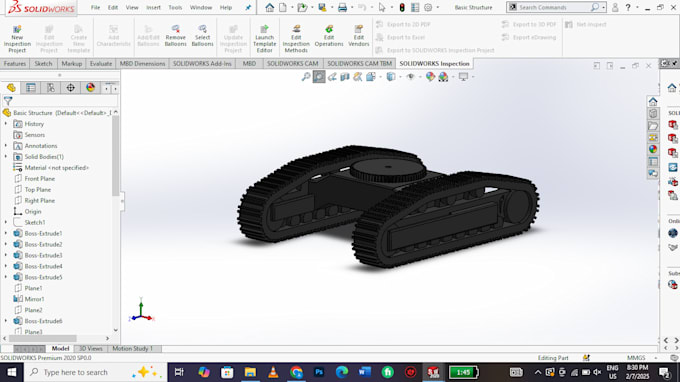Expand the Boss-Extrude6 feature
The image size is (680, 382).
coord(6,321)
